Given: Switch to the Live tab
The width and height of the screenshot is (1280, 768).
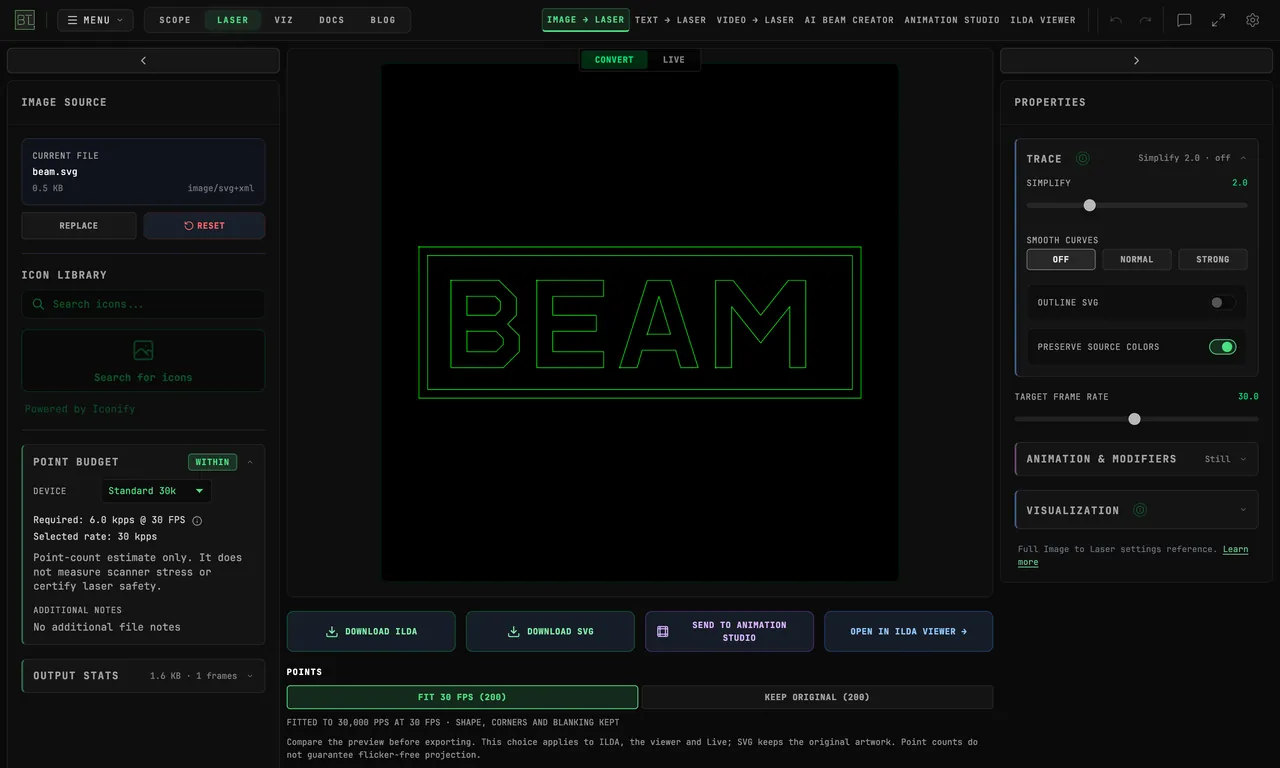Looking at the screenshot, I should (673, 60).
